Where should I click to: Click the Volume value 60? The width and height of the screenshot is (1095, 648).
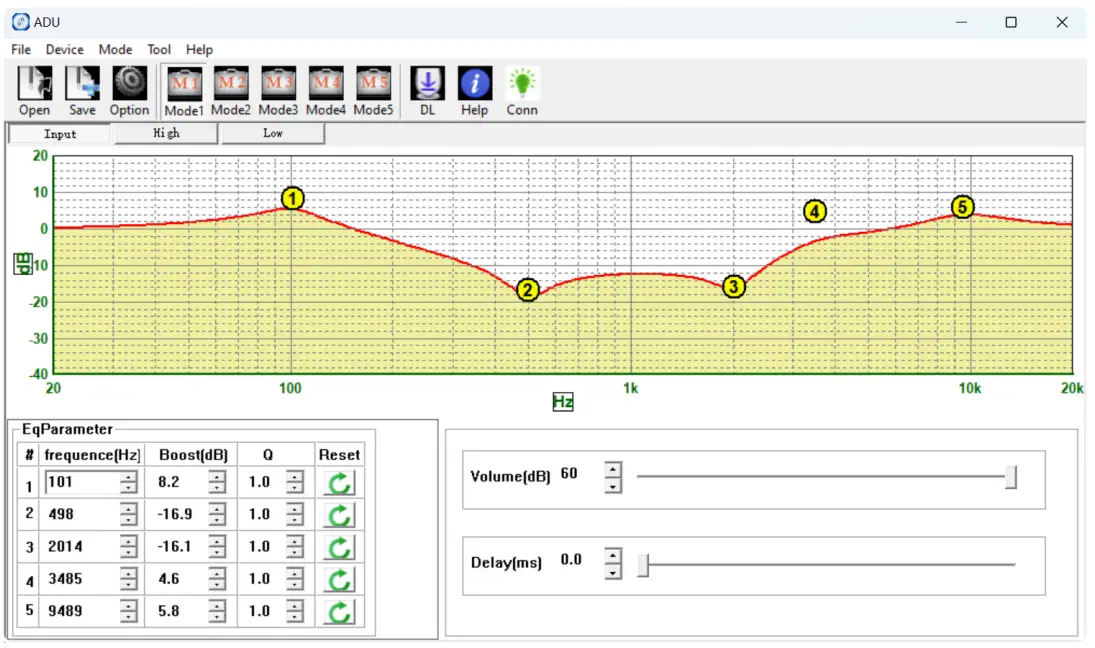pos(569,473)
